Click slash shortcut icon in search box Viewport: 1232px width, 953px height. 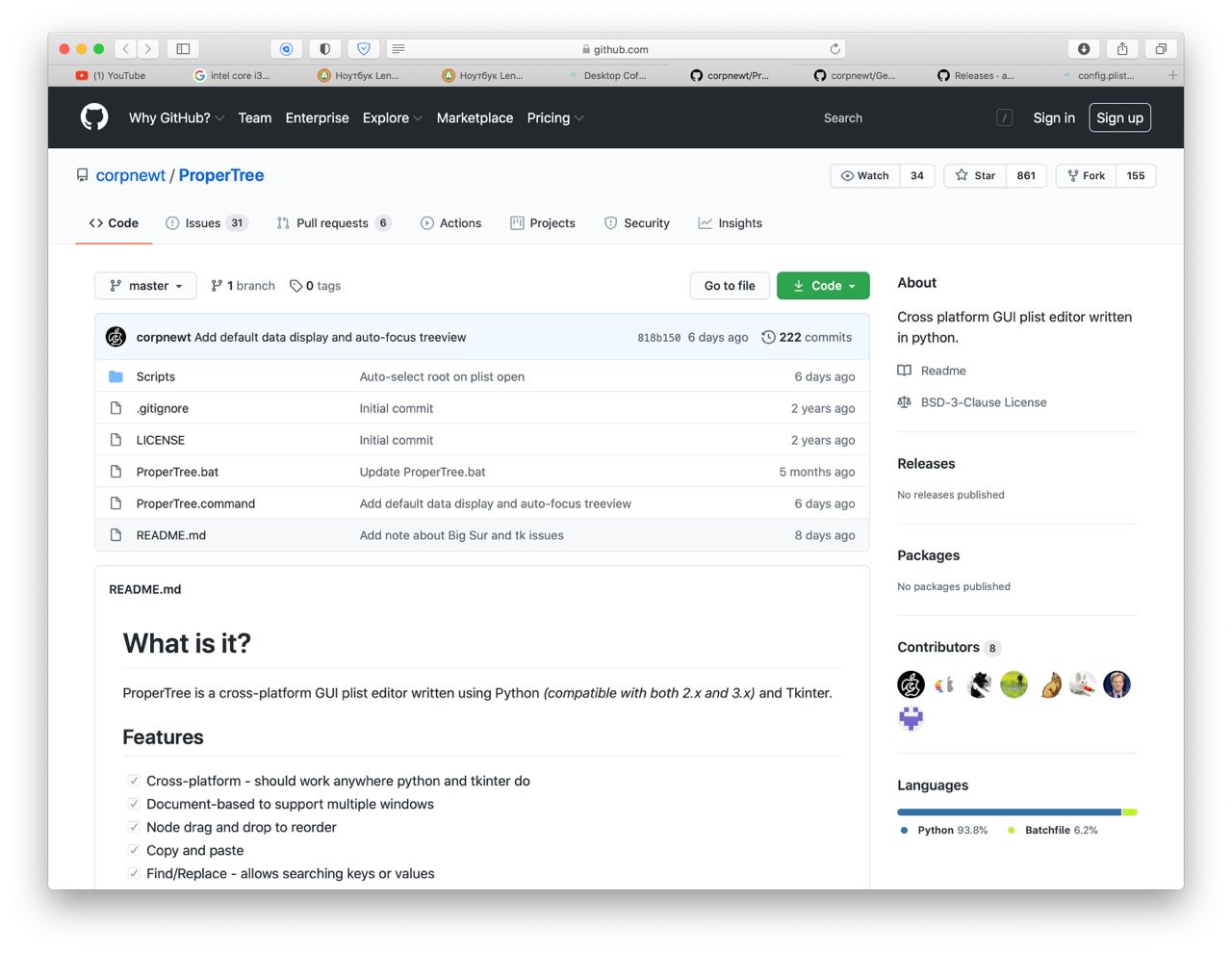coord(1004,117)
